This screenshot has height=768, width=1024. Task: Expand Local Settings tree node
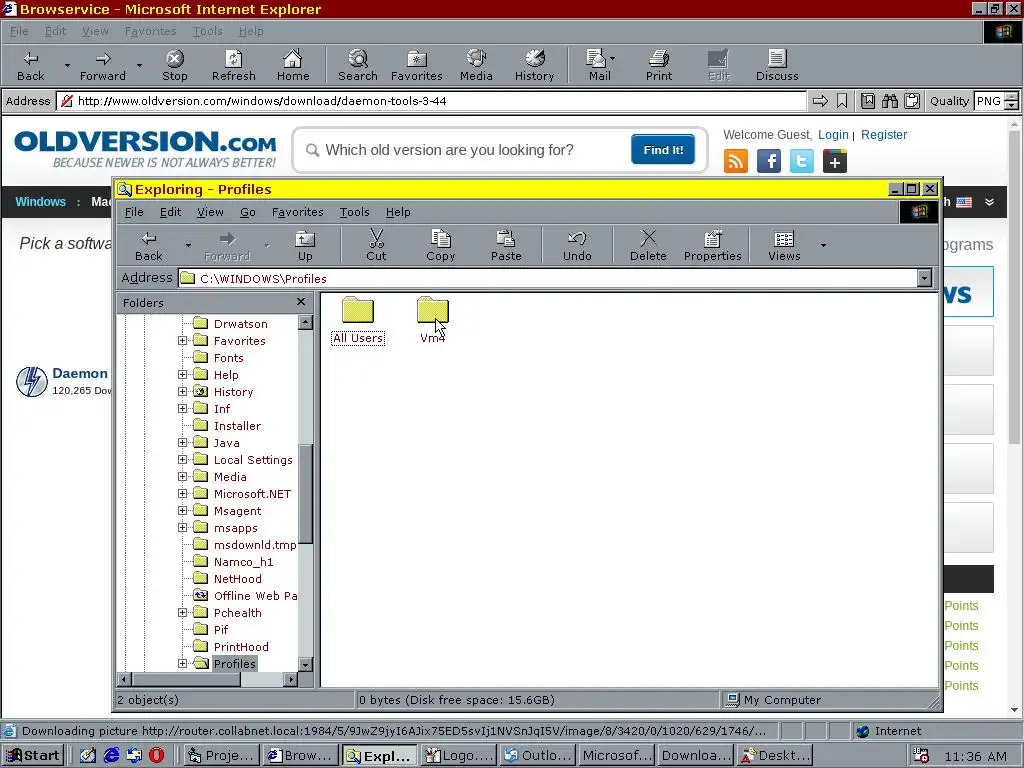[x=182, y=459]
